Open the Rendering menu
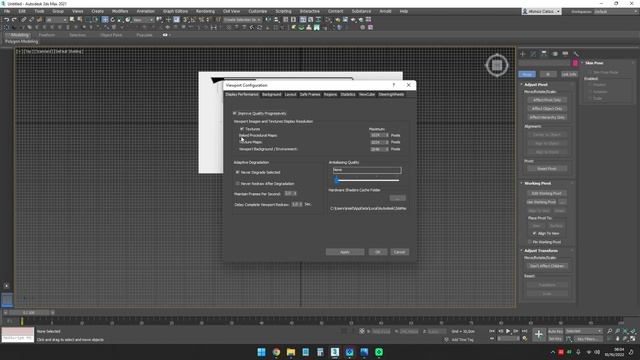 205,11
